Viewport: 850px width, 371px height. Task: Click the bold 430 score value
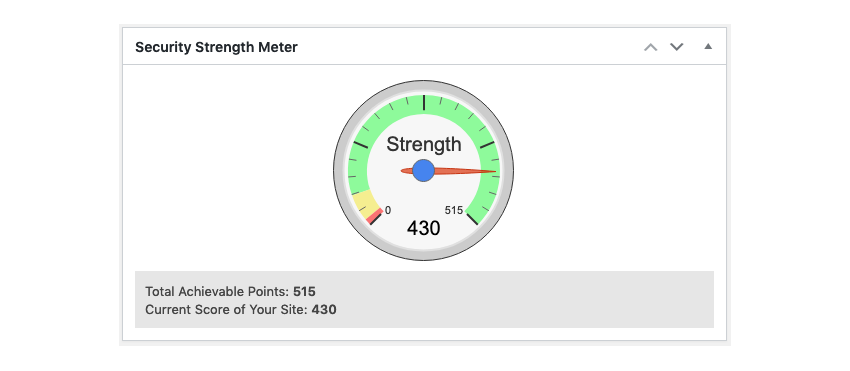(x=324, y=310)
